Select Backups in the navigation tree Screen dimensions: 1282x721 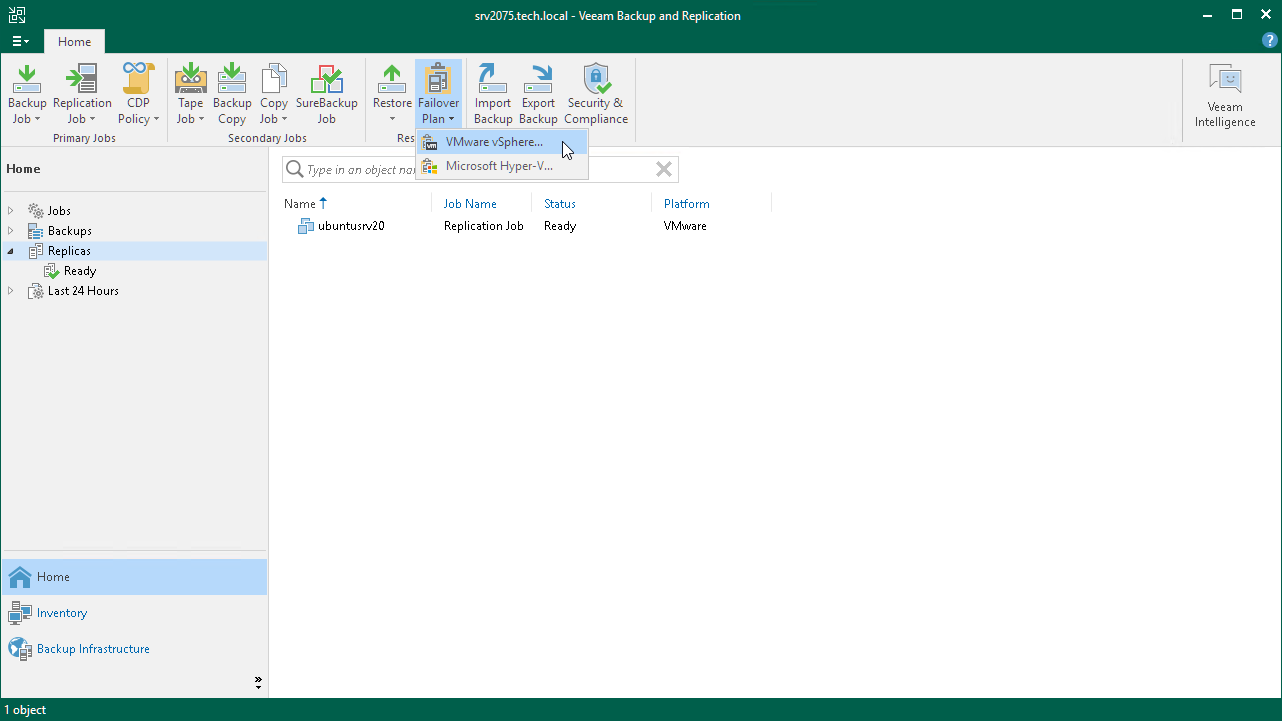[70, 231]
